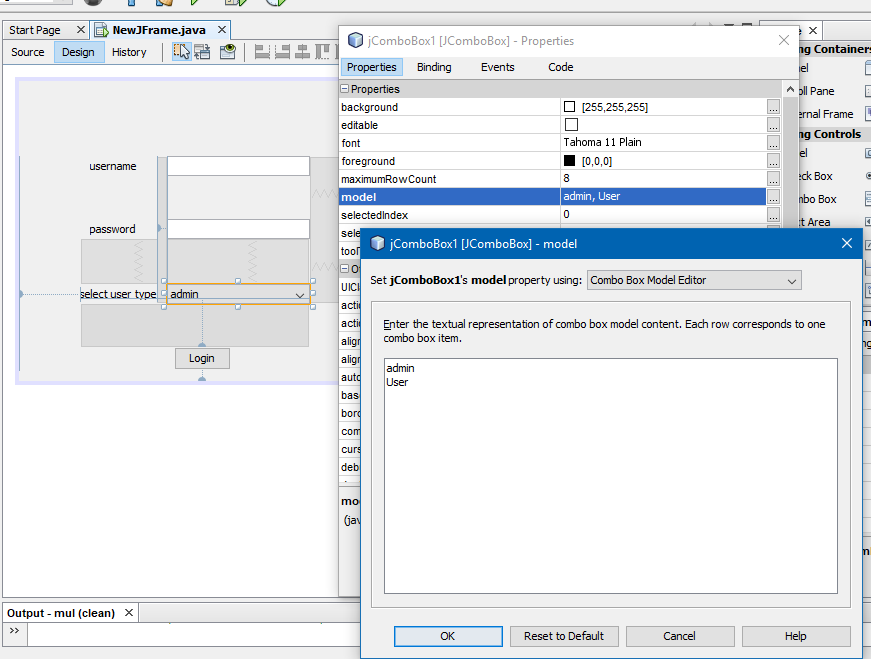Click OK in the model editor dialog
This screenshot has height=659, width=871.
coord(448,636)
